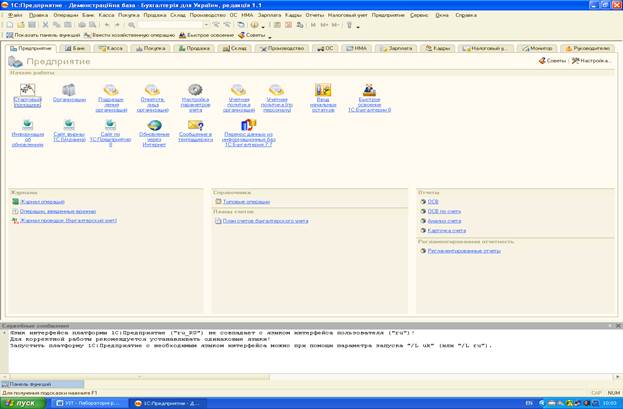Expand the toolbar options arrow after Советы
Screen dimensions: 623x409
pyautogui.click(x=270, y=37)
